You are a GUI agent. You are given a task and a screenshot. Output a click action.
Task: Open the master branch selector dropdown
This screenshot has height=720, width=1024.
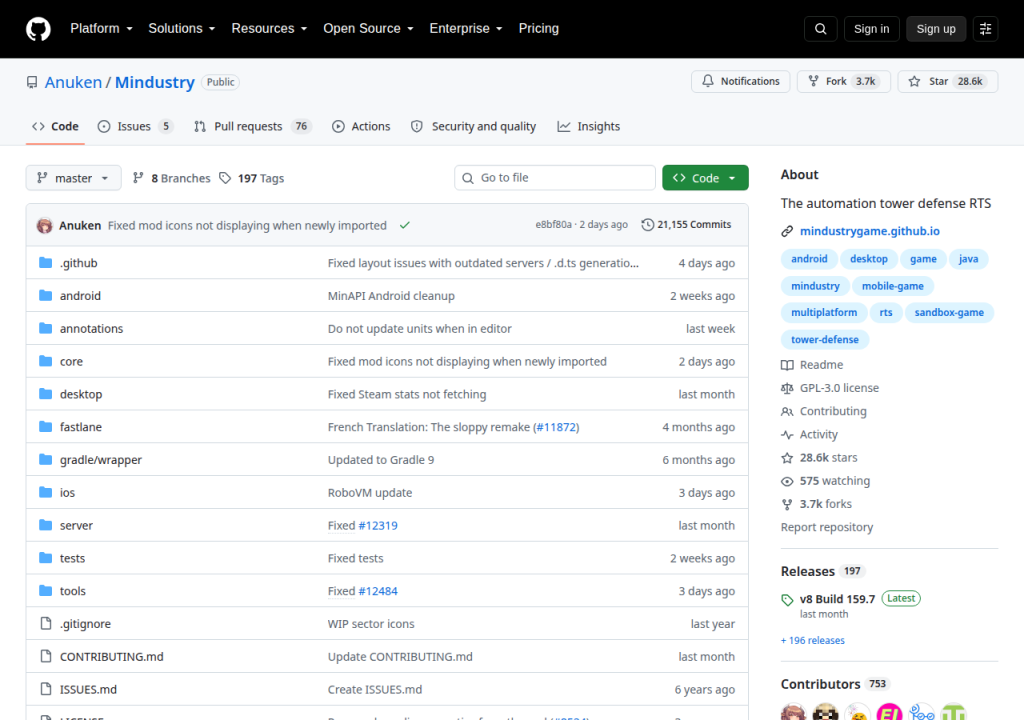click(x=73, y=178)
